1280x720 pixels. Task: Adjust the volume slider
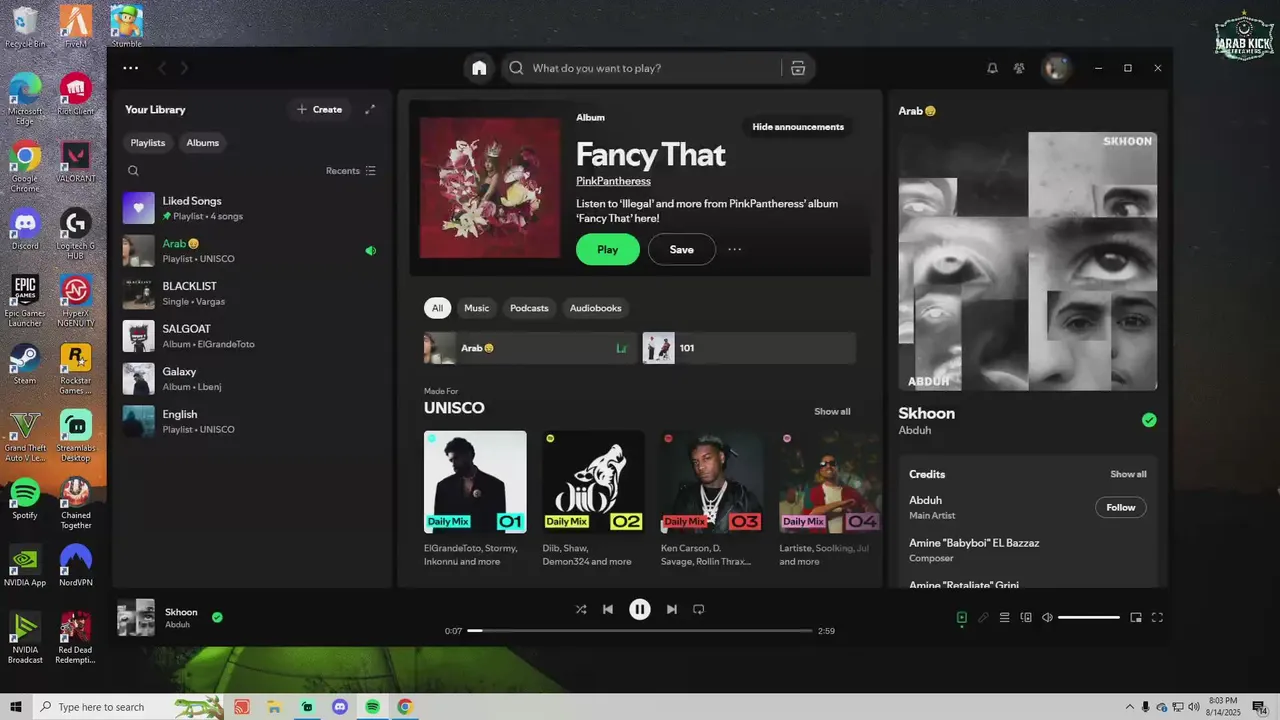point(1089,617)
